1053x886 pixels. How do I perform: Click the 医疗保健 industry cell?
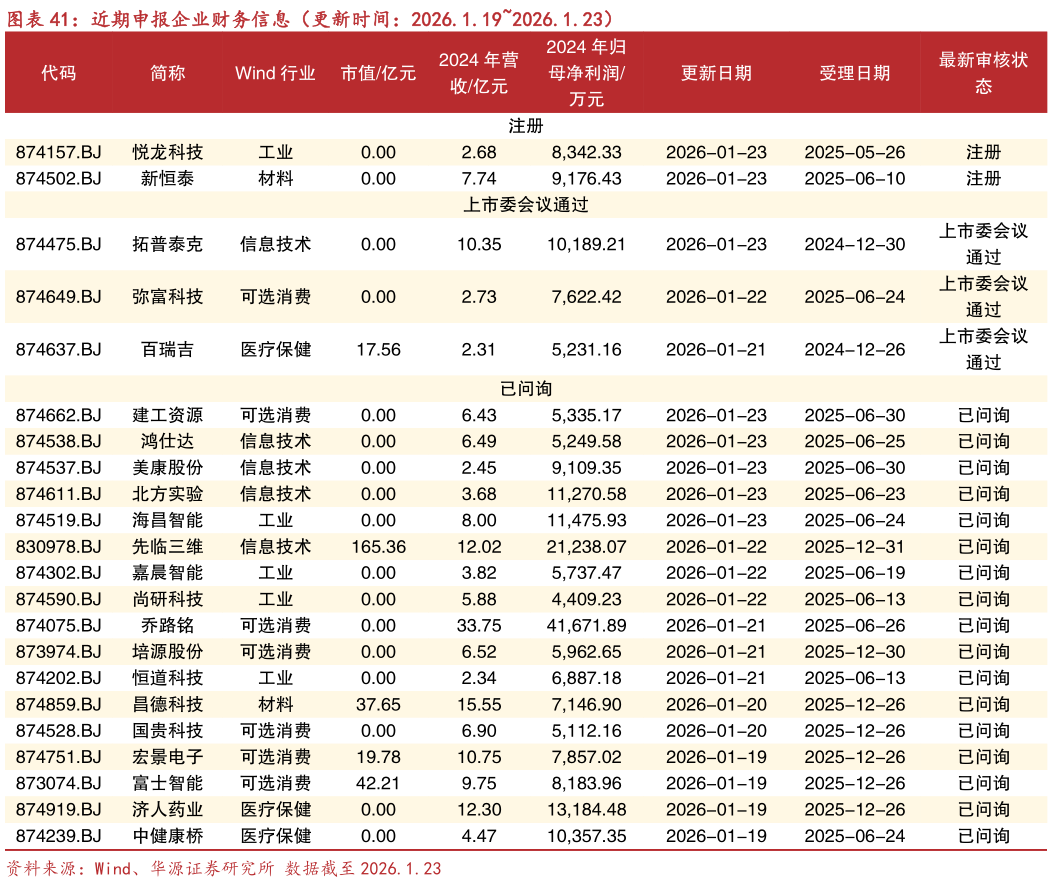pyautogui.click(x=277, y=810)
